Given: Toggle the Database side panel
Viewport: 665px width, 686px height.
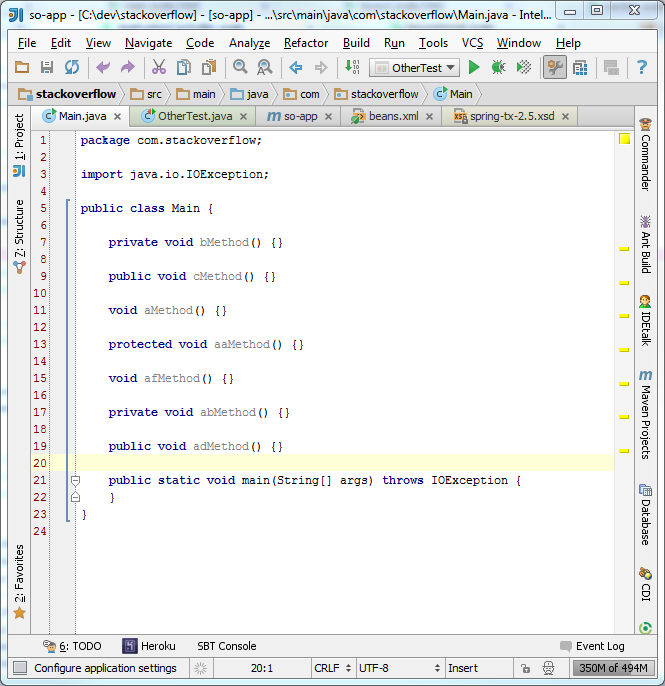Looking at the screenshot, I should [x=645, y=514].
